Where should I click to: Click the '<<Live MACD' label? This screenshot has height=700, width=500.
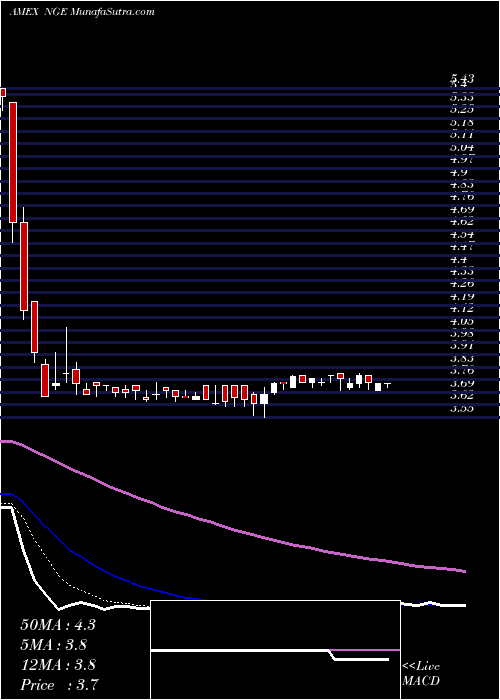tap(421, 674)
